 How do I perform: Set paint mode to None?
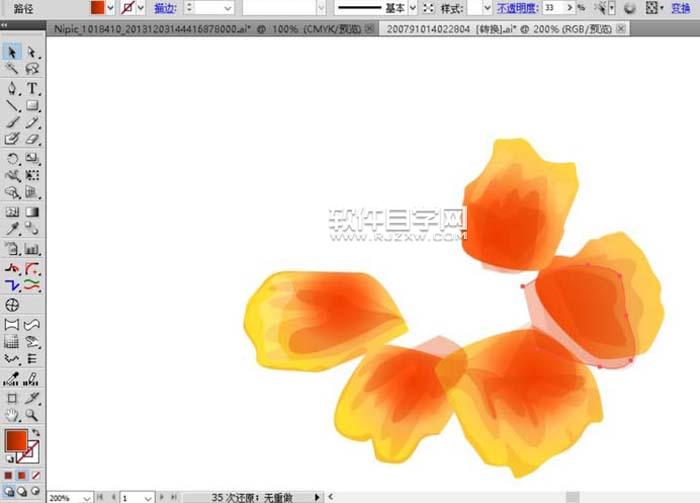[x=36, y=475]
